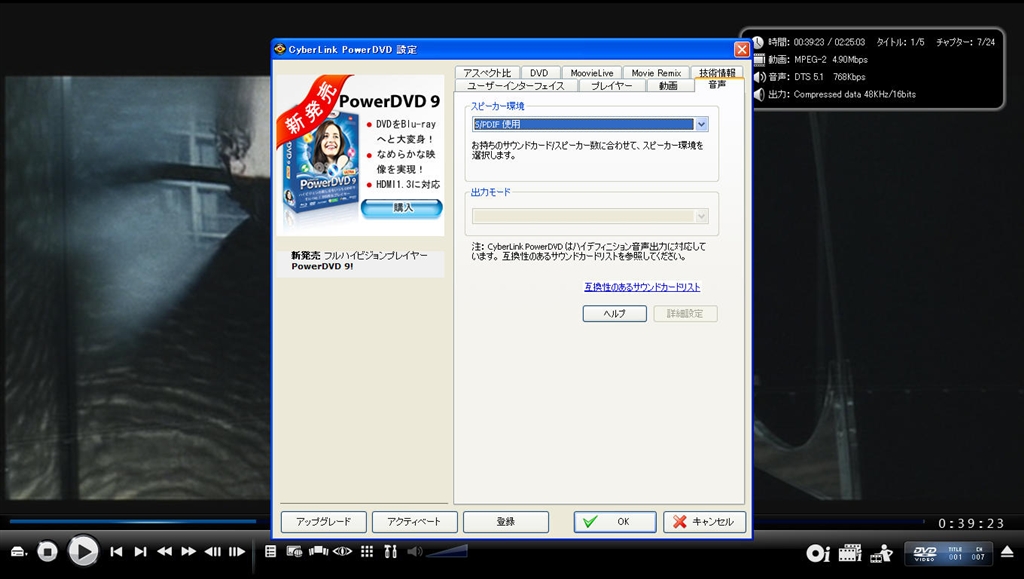Switch to the アスペクト比 tab
Image resolution: width=1024 pixels, height=579 pixels.
click(x=487, y=73)
